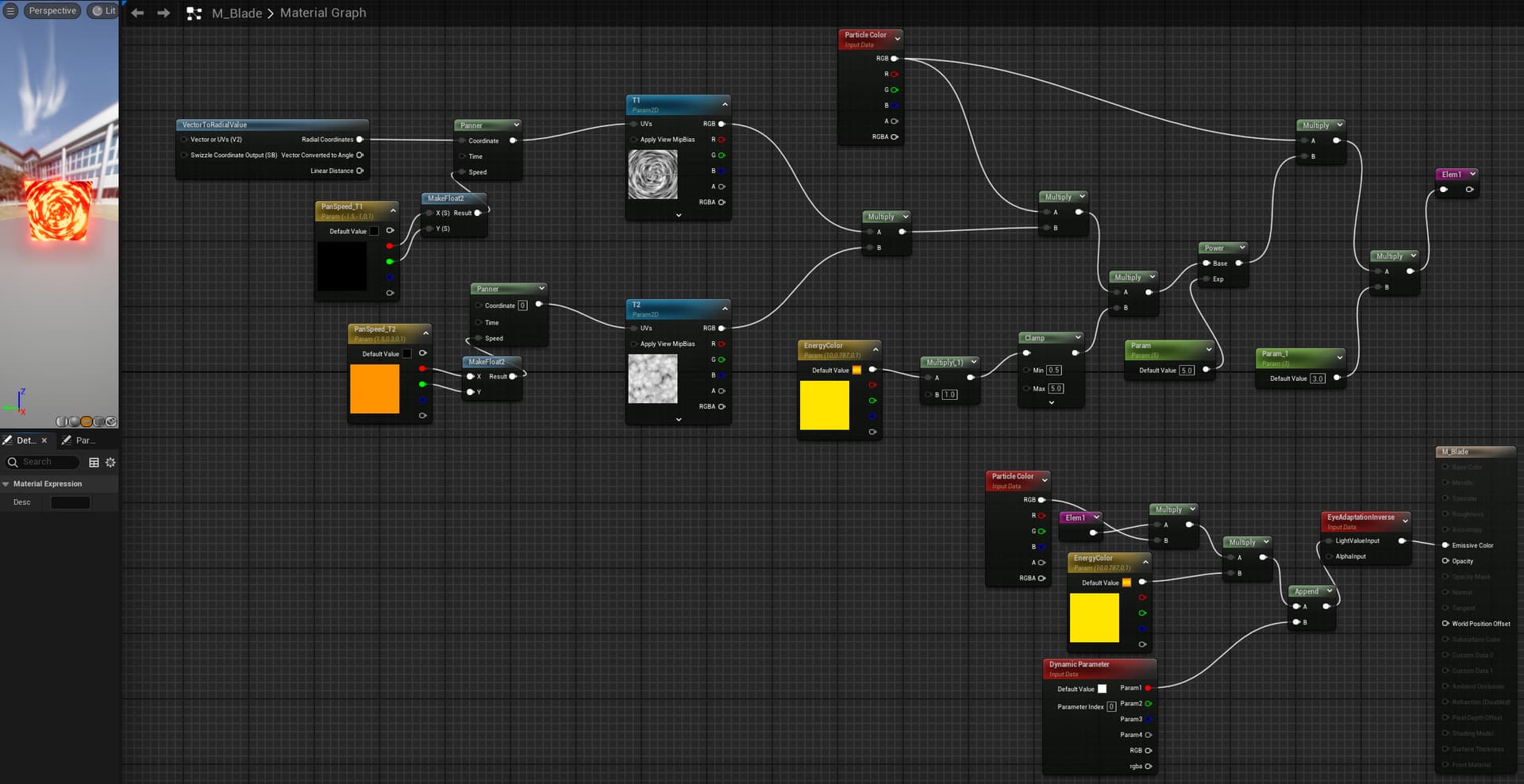Viewport: 1524px width, 784px height.
Task: Open the viewport options hamburger menu
Action: (10, 11)
